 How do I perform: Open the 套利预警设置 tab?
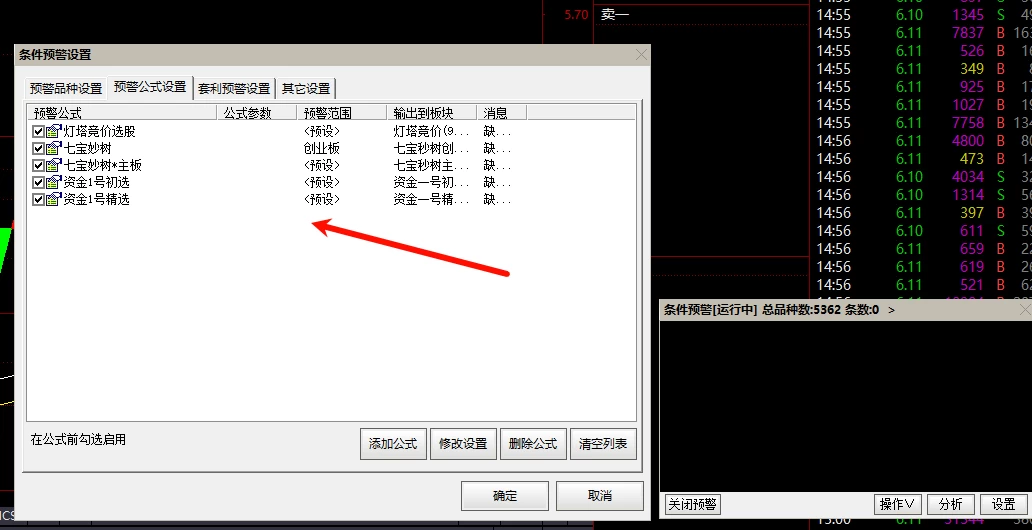coord(234,88)
